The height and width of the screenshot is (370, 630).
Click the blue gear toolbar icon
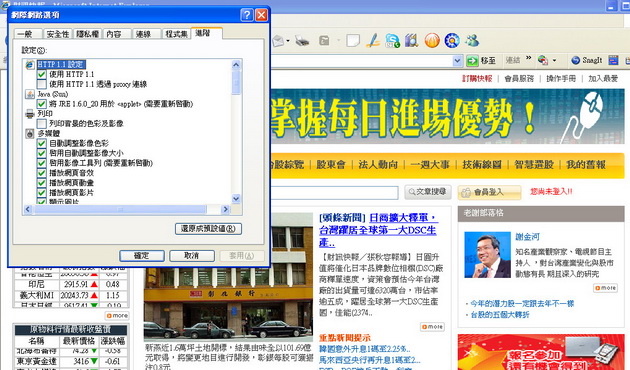[x=452, y=41]
